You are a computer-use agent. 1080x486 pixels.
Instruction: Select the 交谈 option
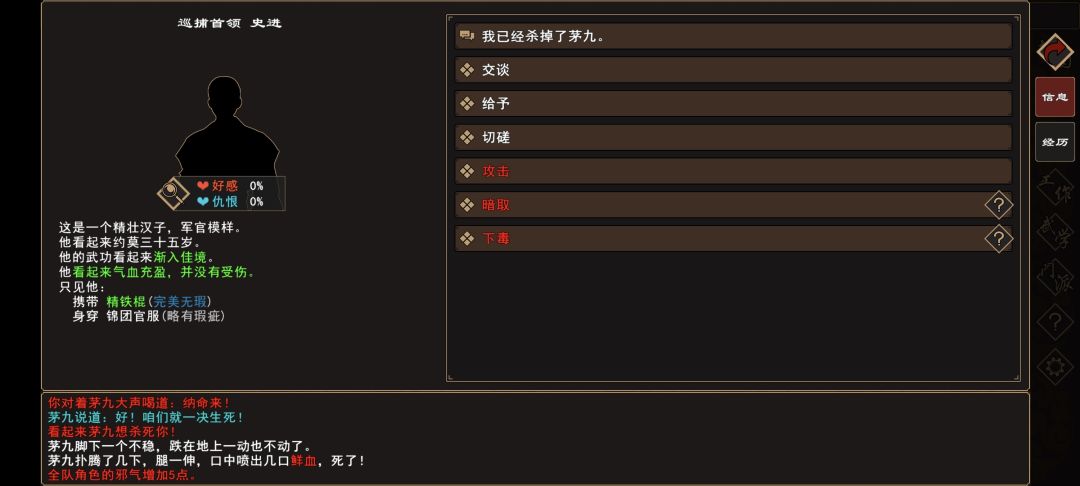[x=733, y=70]
